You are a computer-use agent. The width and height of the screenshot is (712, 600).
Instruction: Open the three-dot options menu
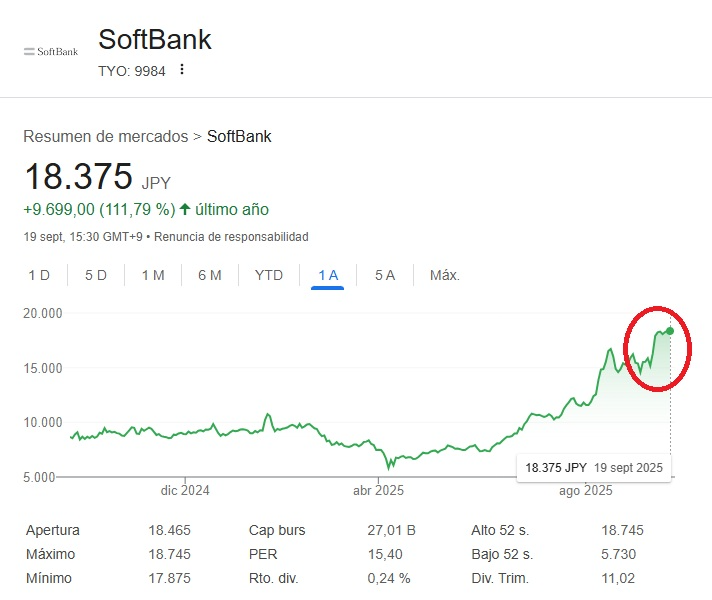[181, 70]
